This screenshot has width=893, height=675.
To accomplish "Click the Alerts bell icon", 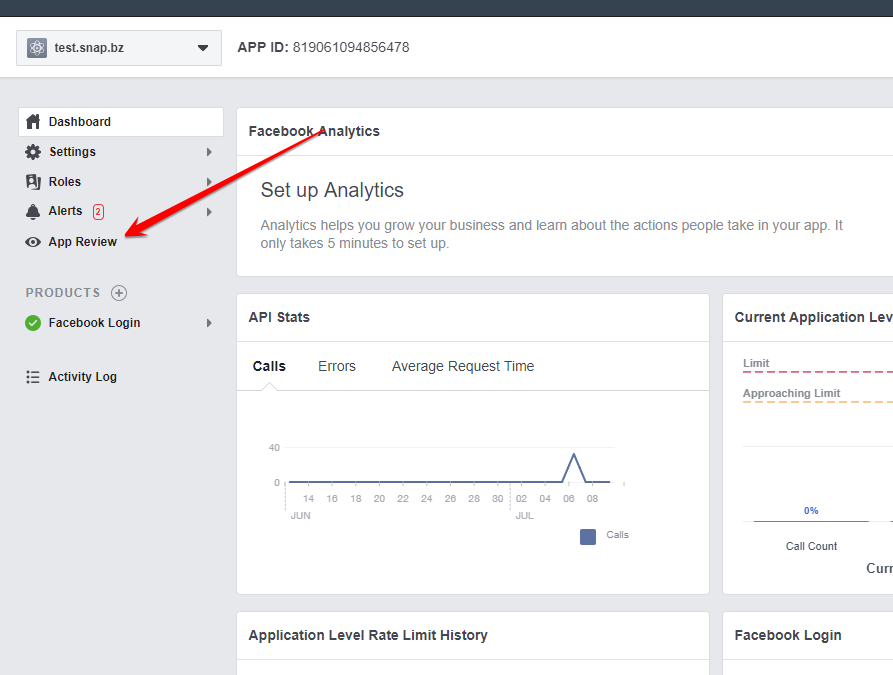I will [33, 211].
